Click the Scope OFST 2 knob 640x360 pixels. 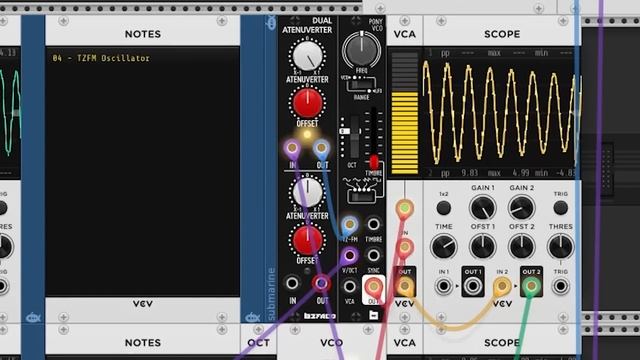click(522, 247)
